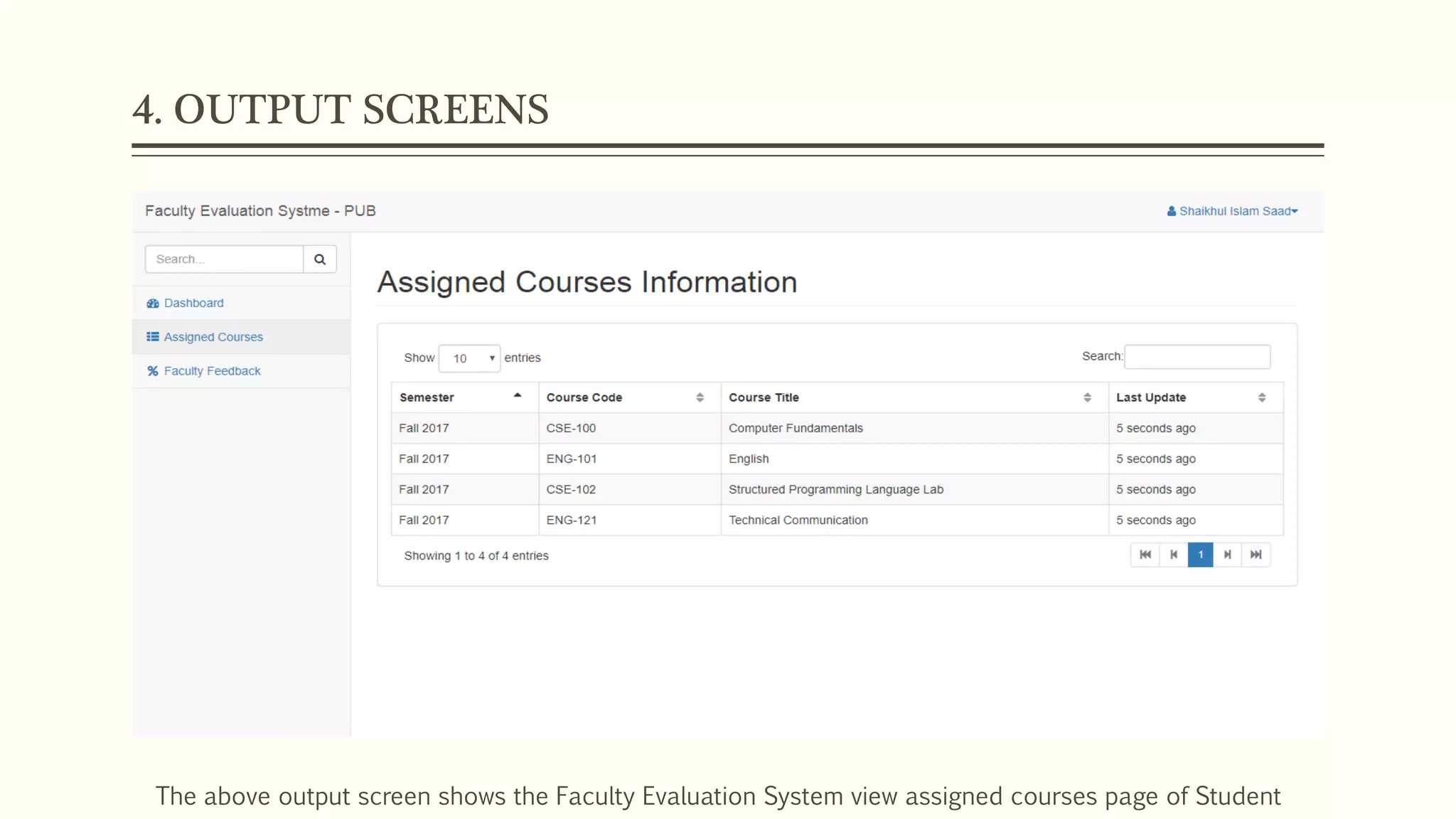This screenshot has height=819, width=1456.
Task: Go to first page pagination icon
Action: [1145, 555]
